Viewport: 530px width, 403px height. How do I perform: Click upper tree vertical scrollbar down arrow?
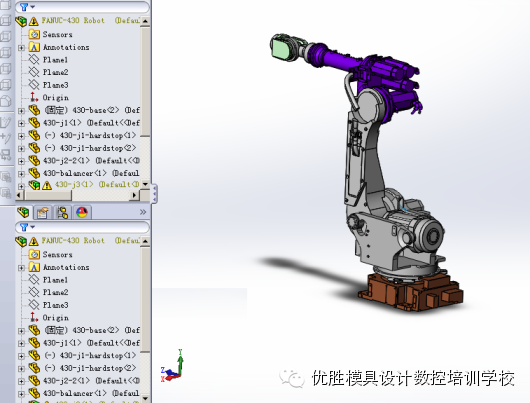[x=145, y=185]
